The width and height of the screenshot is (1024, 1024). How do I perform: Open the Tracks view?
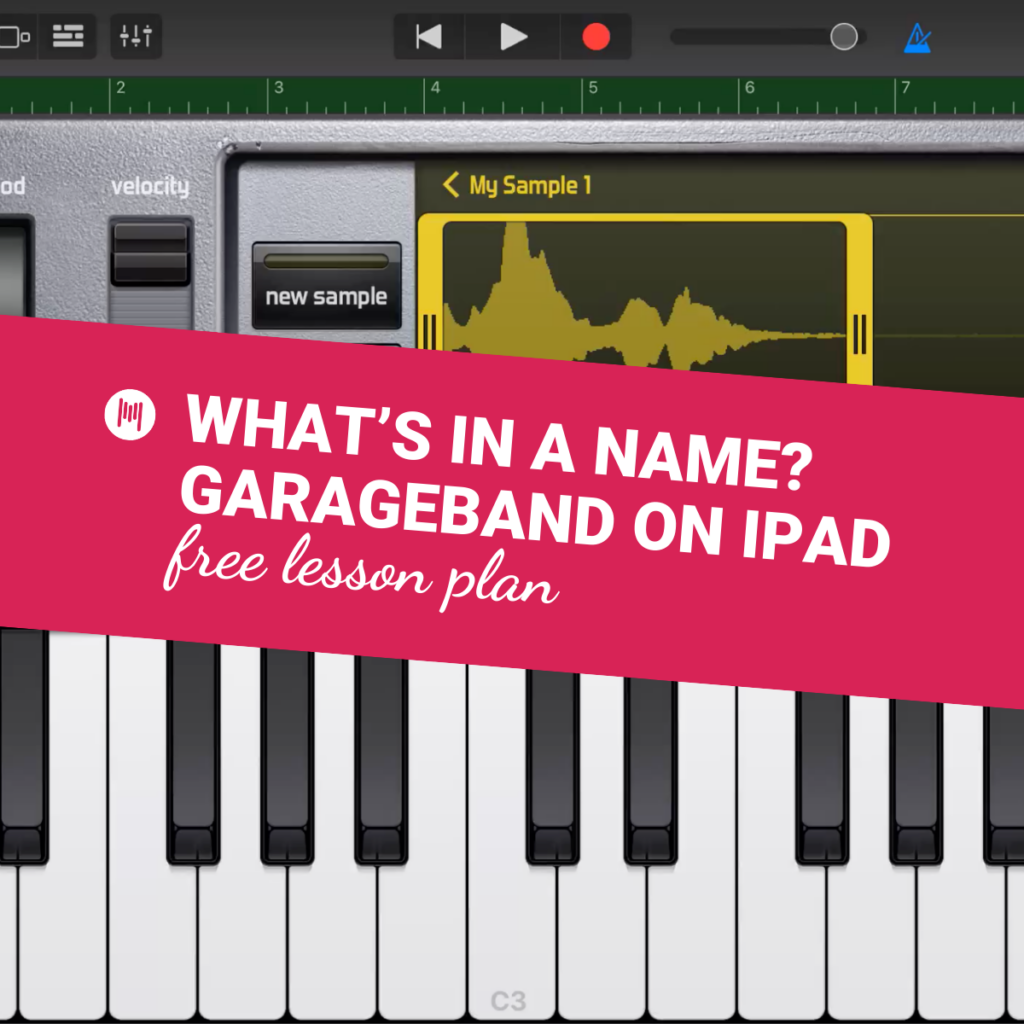click(68, 36)
